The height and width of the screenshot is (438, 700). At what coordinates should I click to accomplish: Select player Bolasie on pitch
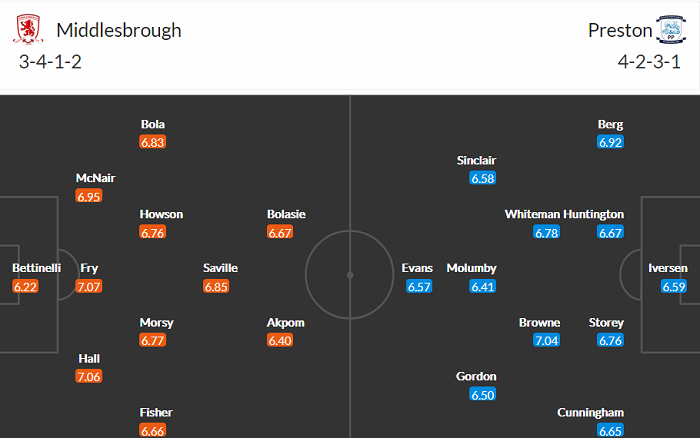pos(286,214)
